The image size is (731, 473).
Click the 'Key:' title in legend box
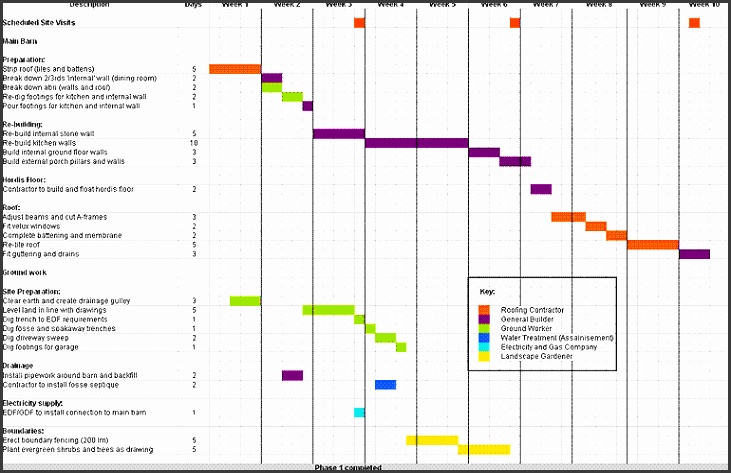[x=487, y=292]
